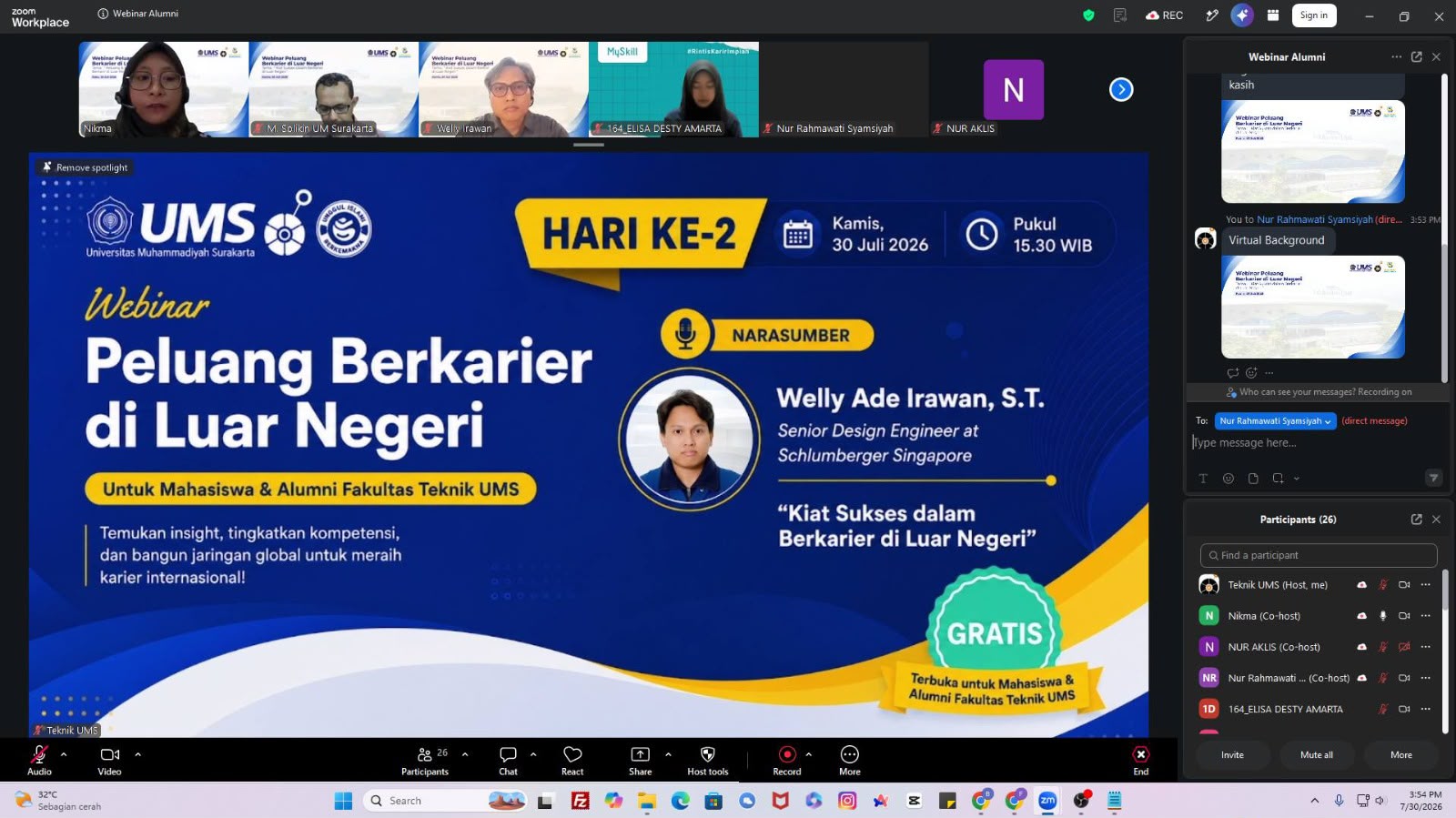The height and width of the screenshot is (818, 1456).
Task: Open the meeting security shield icon
Action: tap(1088, 15)
